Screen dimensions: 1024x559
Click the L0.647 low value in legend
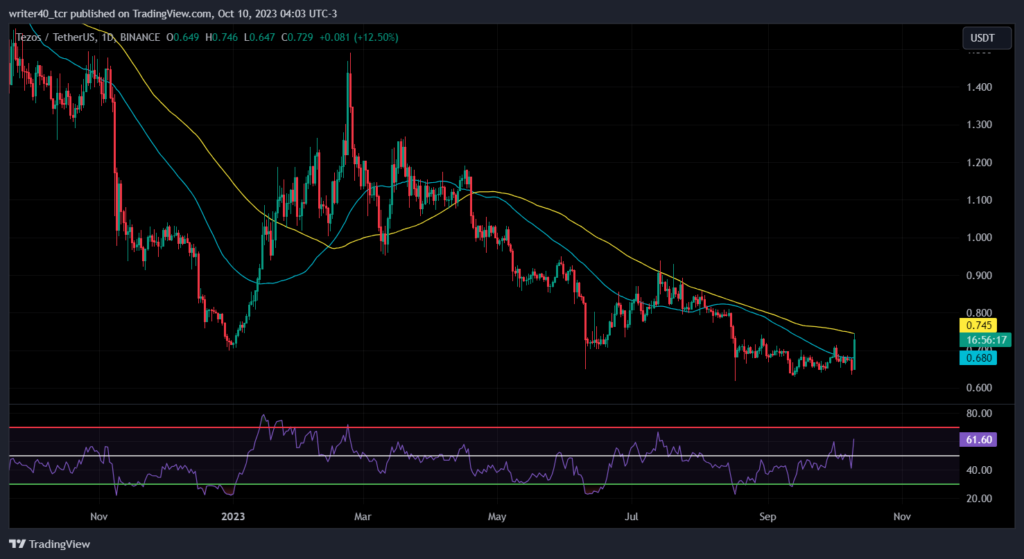point(260,38)
